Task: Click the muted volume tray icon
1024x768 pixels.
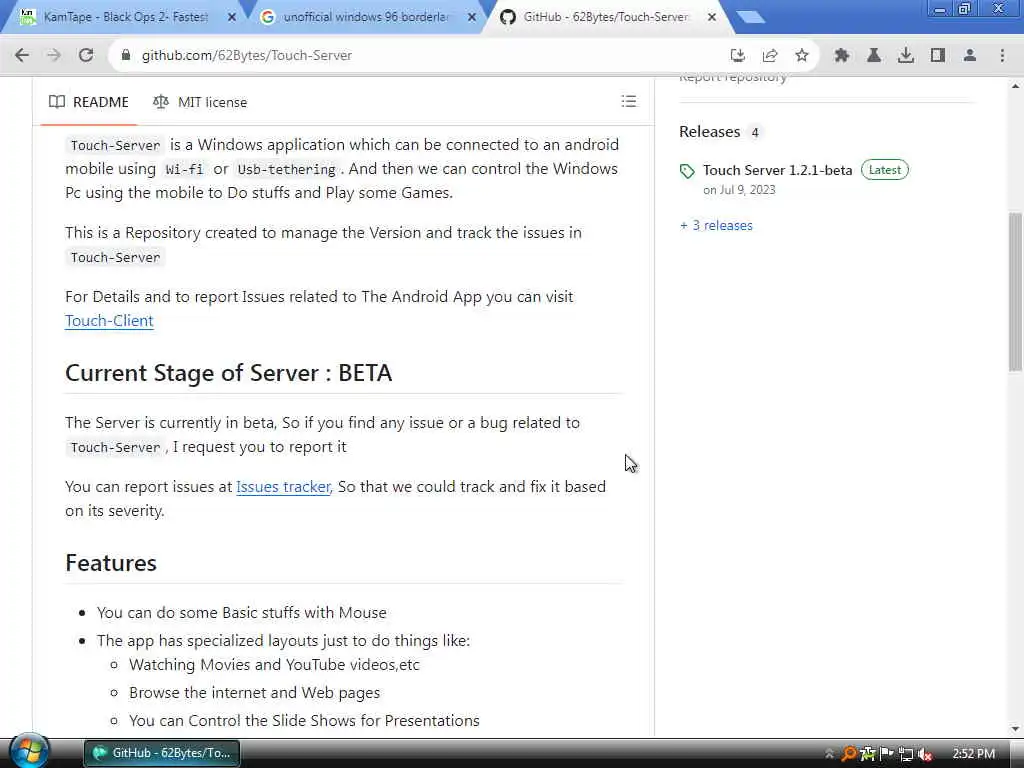Action: coord(925,754)
